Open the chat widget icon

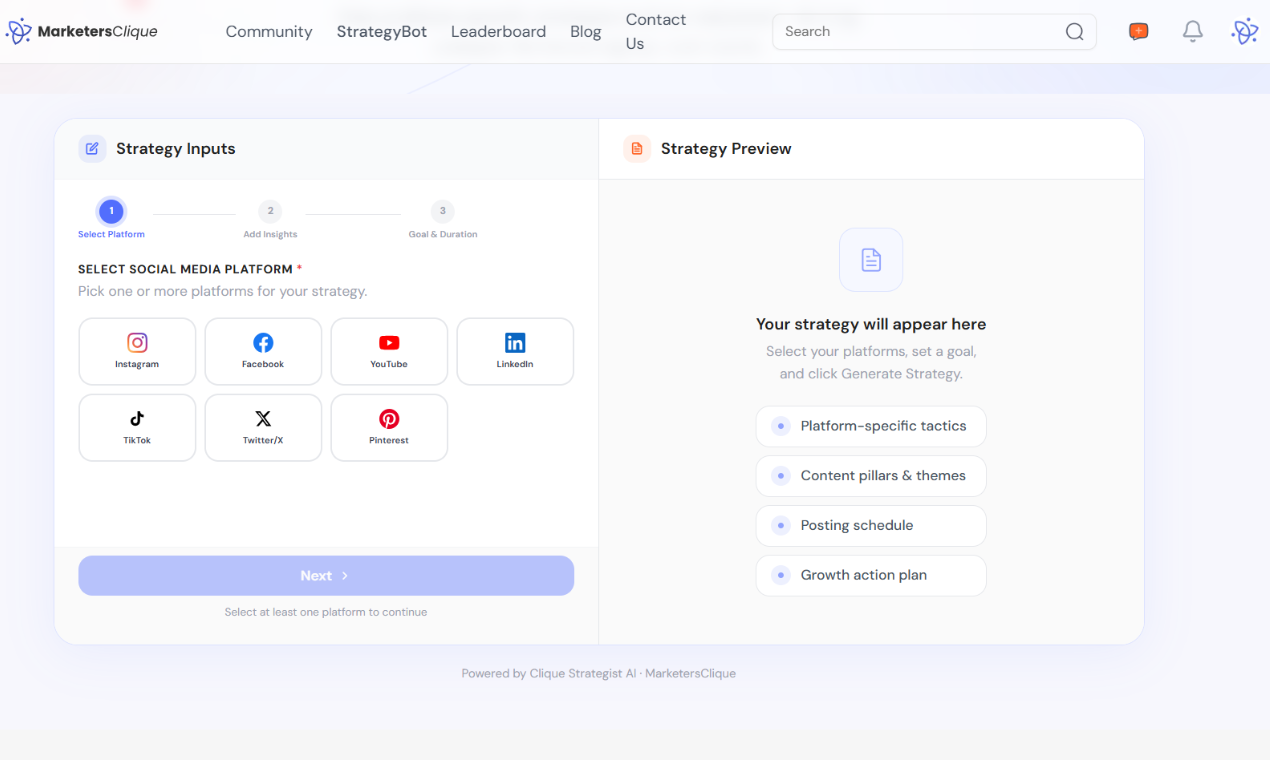pyautogui.click(x=1138, y=31)
